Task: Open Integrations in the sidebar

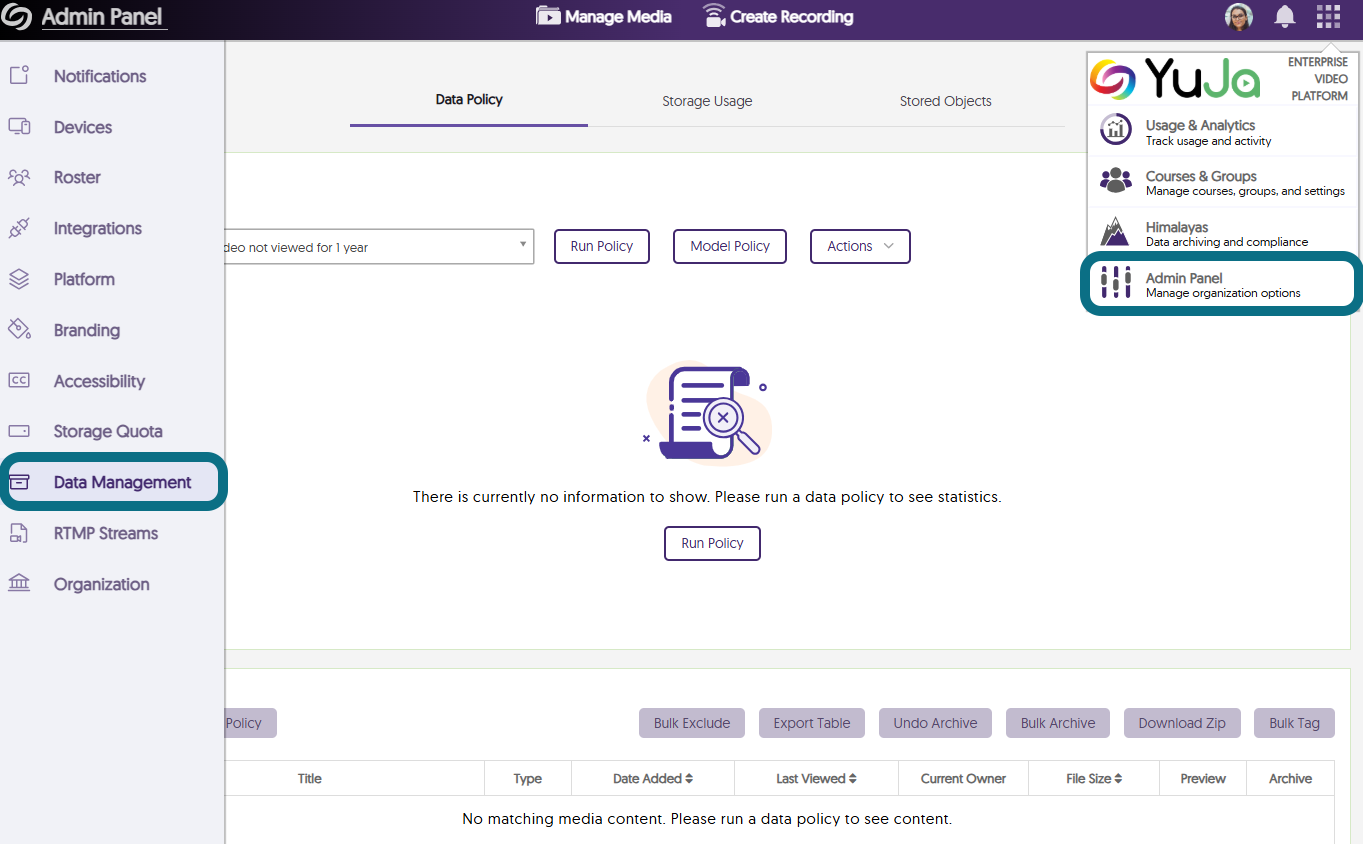Action: coord(97,228)
